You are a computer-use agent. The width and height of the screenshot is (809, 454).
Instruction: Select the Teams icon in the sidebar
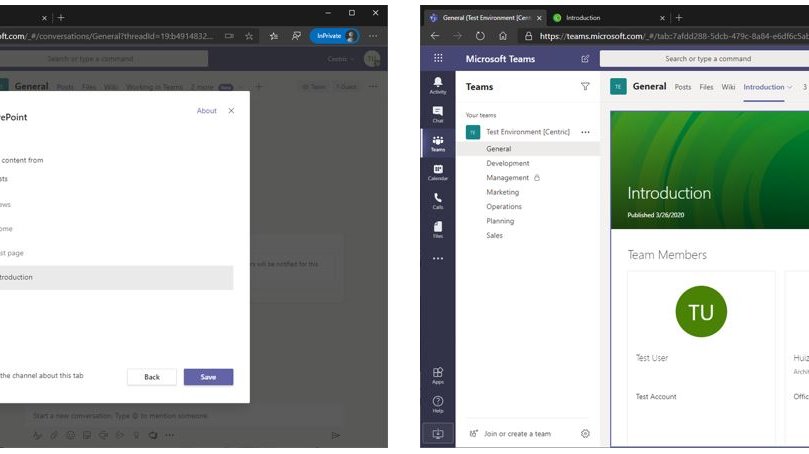click(438, 143)
